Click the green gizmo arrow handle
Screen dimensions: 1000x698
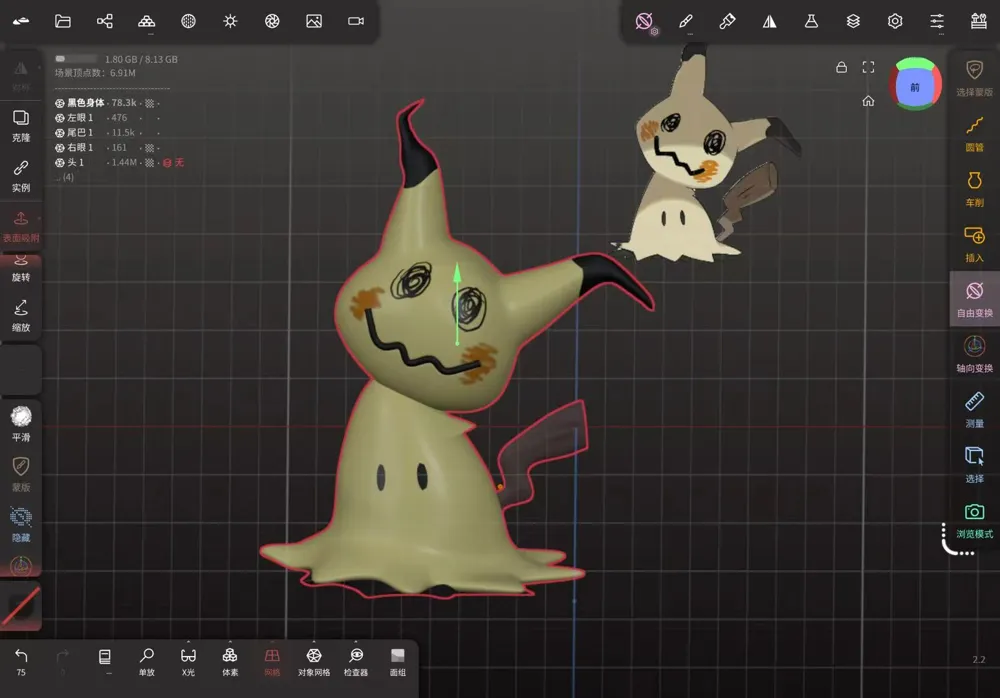coord(457,274)
